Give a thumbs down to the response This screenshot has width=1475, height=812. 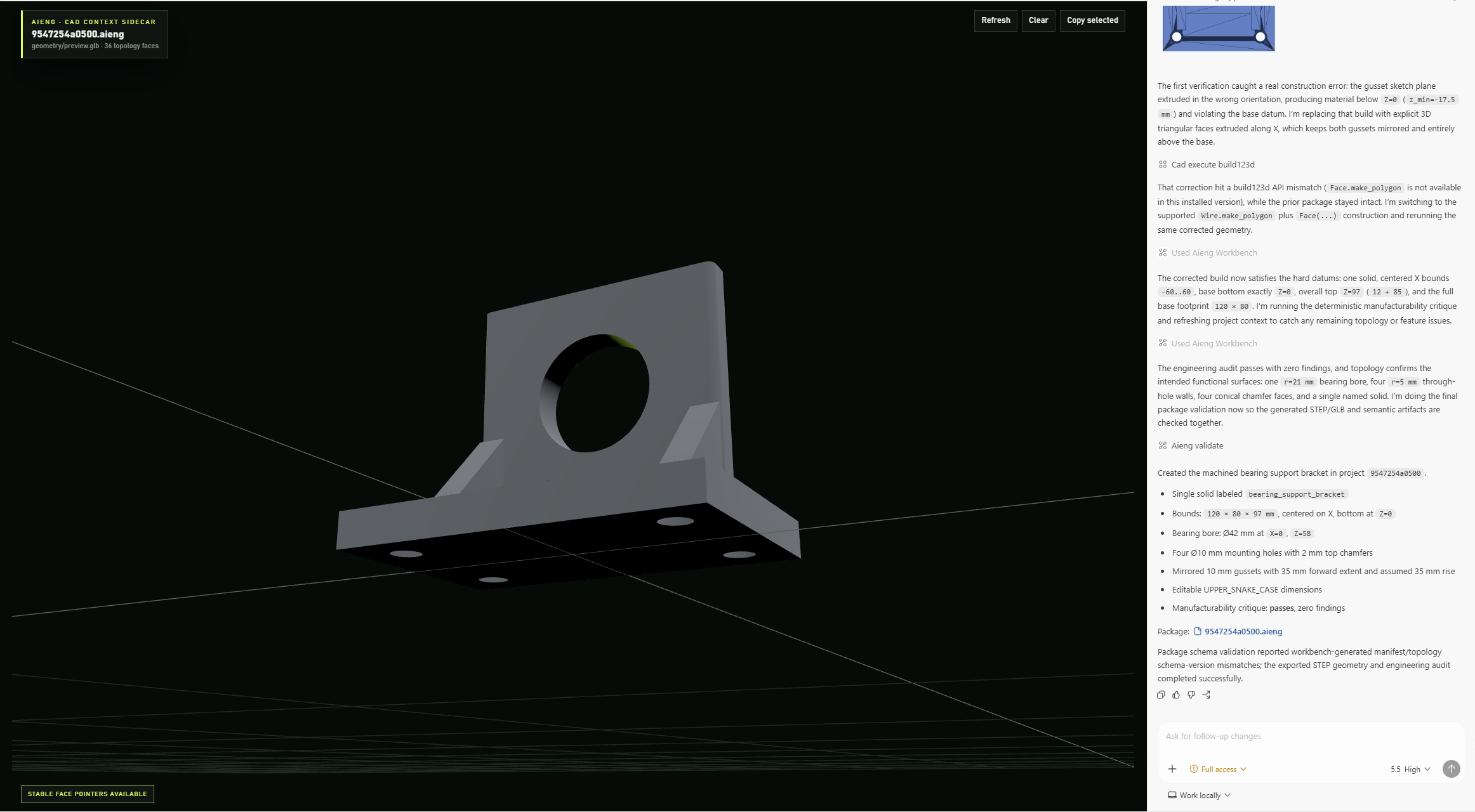click(x=1191, y=695)
